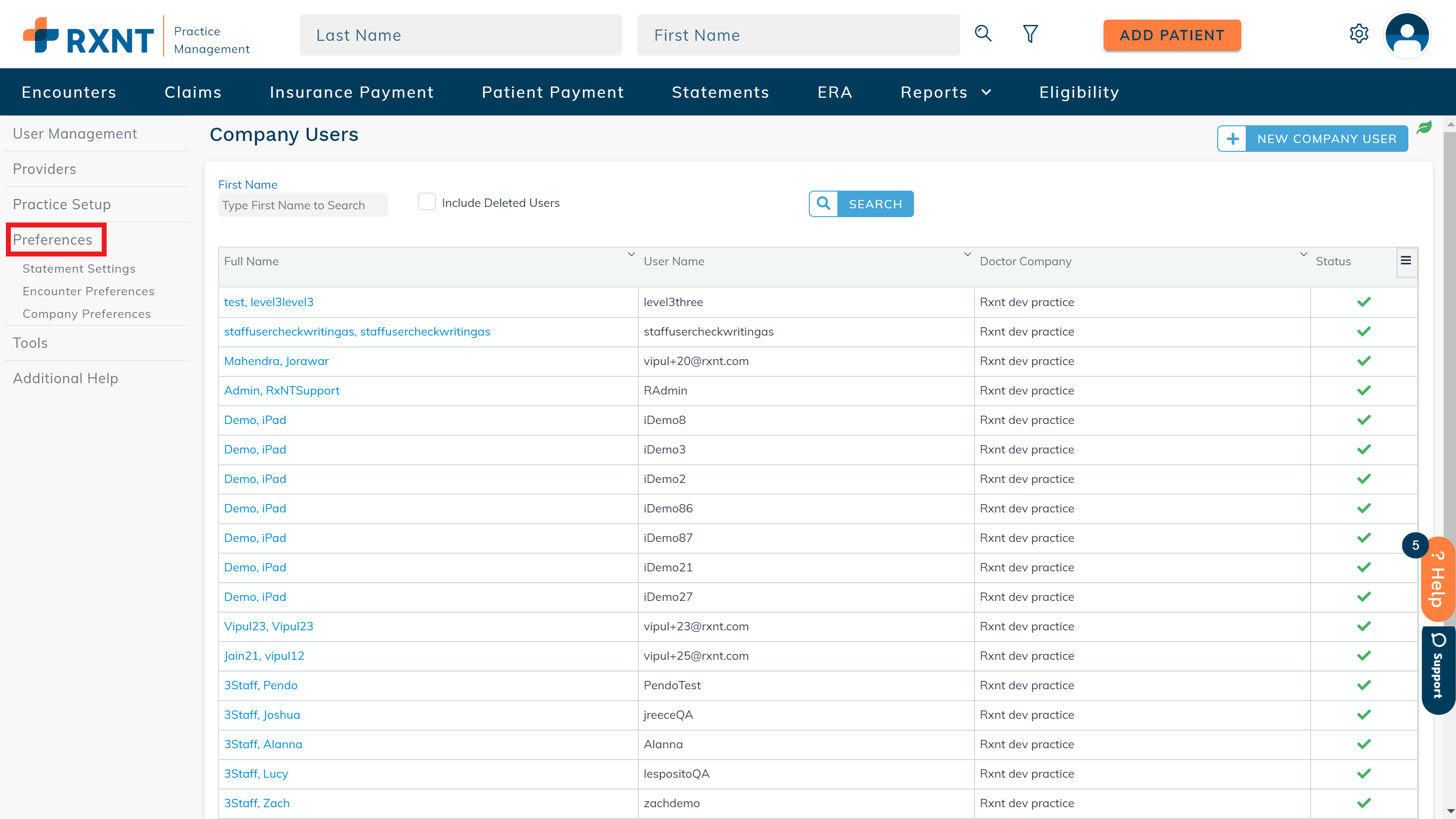1456x819 pixels.
Task: Open Demo, iPad user with username iDemo8
Action: coord(255,420)
